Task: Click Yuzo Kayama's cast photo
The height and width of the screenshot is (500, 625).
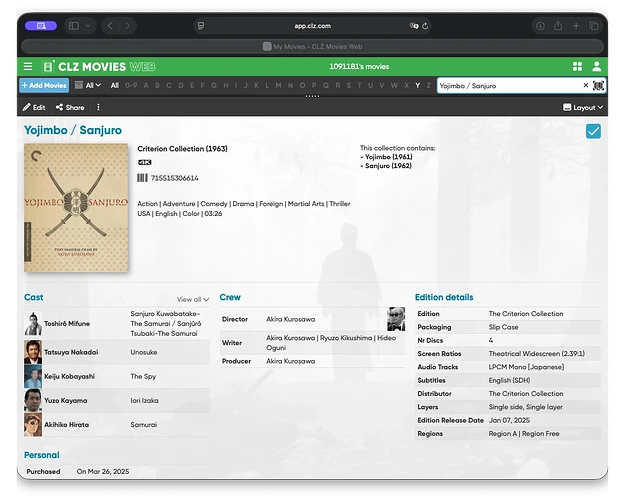Action: 33,400
